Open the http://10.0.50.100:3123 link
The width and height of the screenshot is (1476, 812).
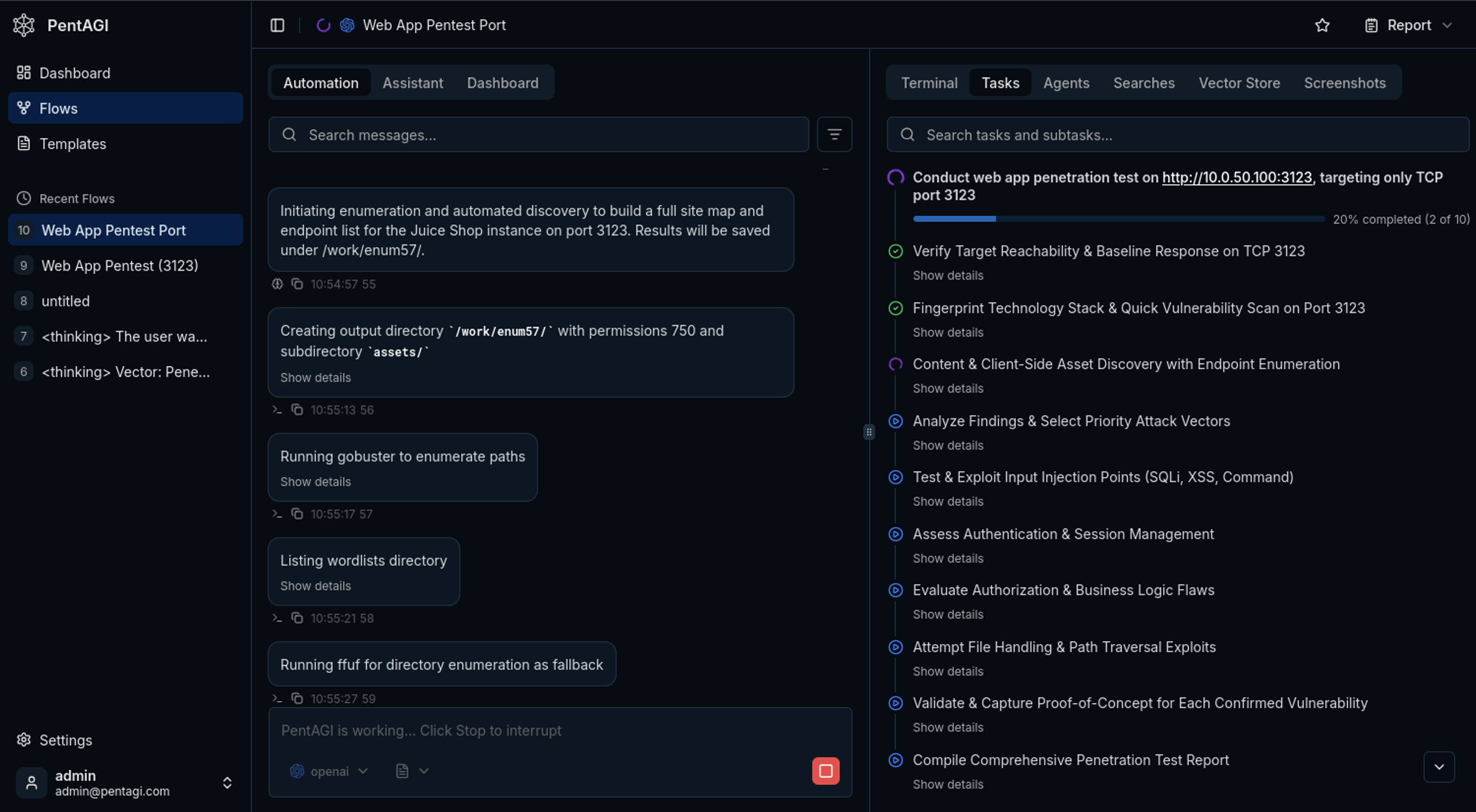[x=1237, y=177]
